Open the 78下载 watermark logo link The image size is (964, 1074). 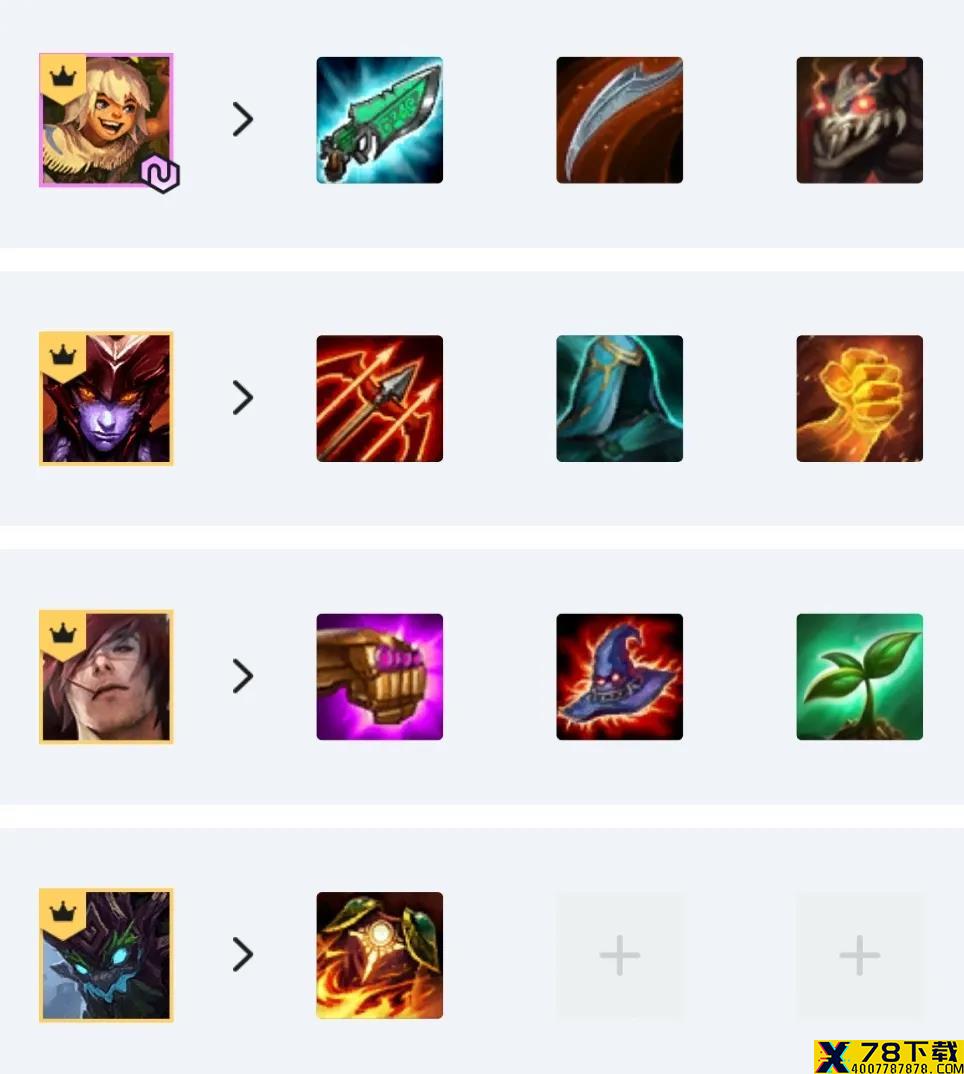point(889,1057)
